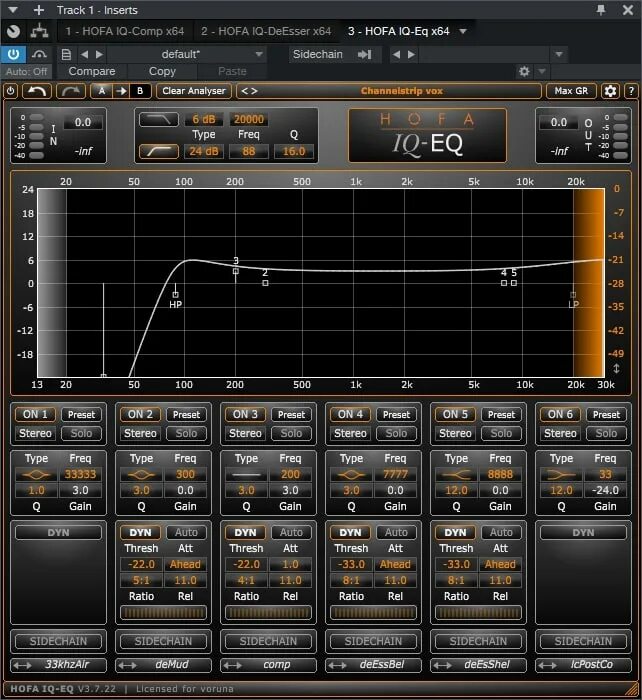This screenshot has height=700, width=642.
Task: Click HP node on EQ graph
Action: pyautogui.click(x=175, y=295)
